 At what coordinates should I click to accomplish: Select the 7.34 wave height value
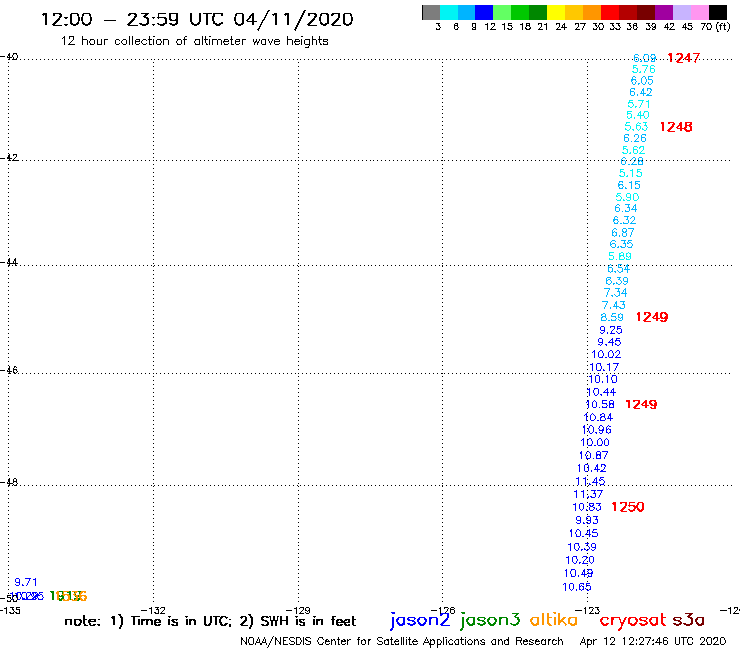point(615,293)
